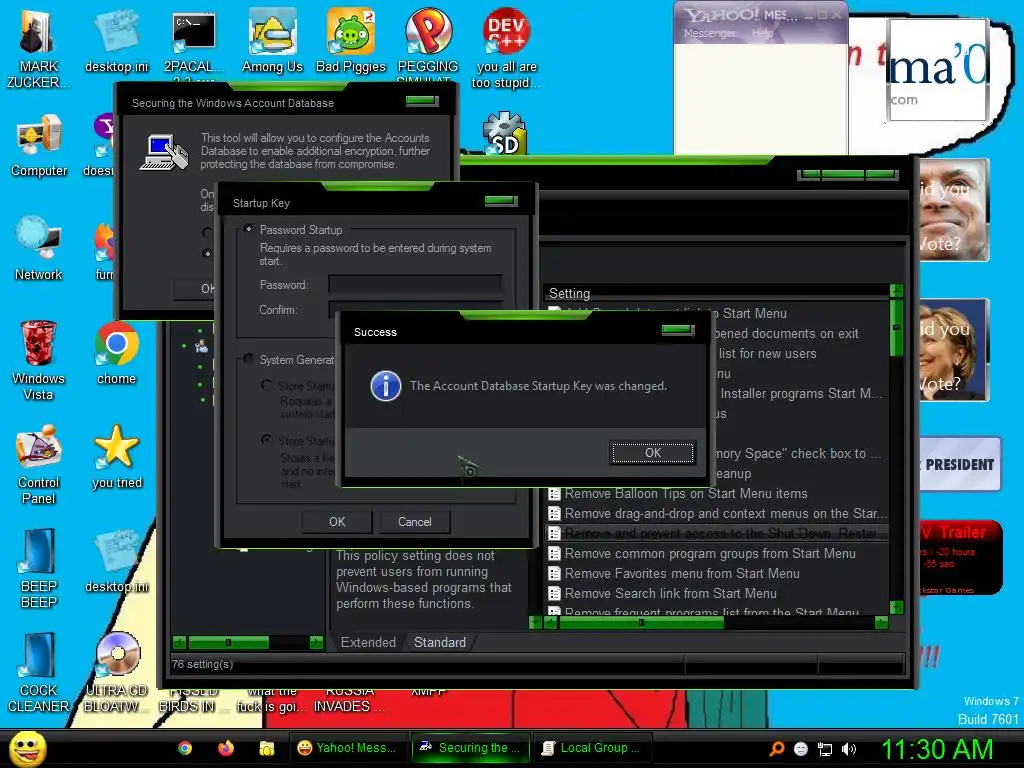
Task: Switch to the Extended tab
Action: pos(368,642)
